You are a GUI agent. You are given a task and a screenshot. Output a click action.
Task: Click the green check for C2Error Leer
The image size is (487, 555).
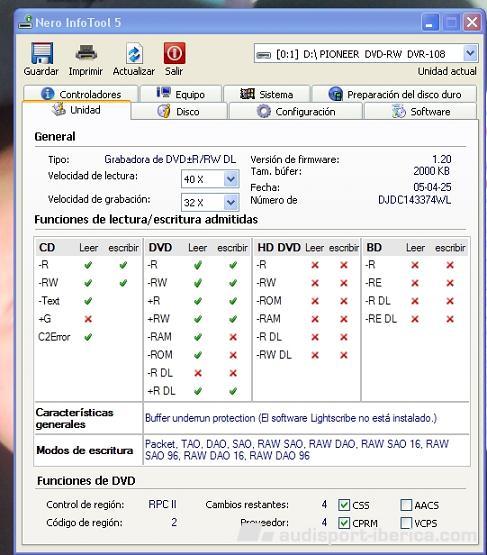pyautogui.click(x=88, y=337)
